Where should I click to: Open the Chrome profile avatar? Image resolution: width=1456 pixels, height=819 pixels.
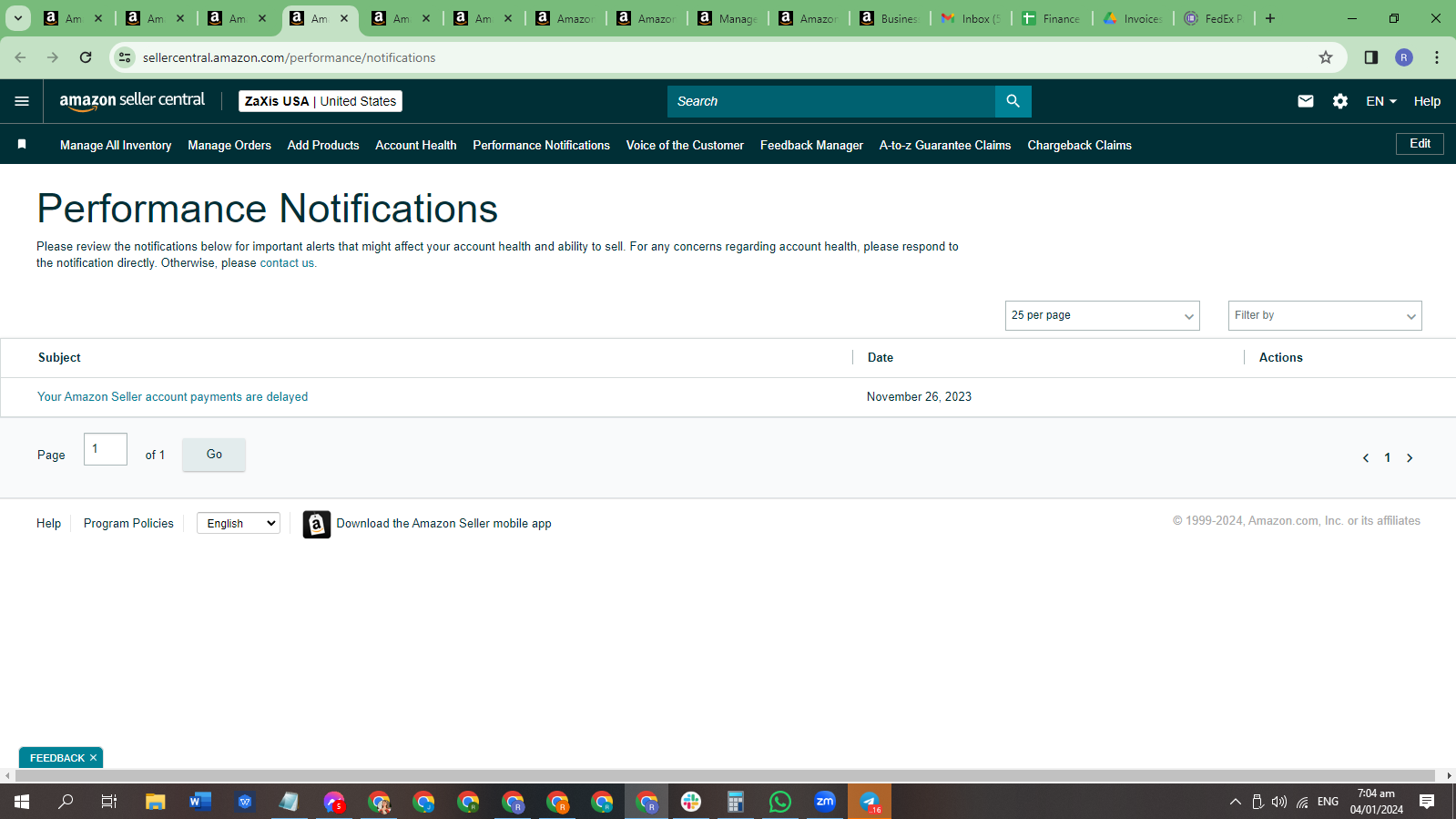click(1404, 57)
